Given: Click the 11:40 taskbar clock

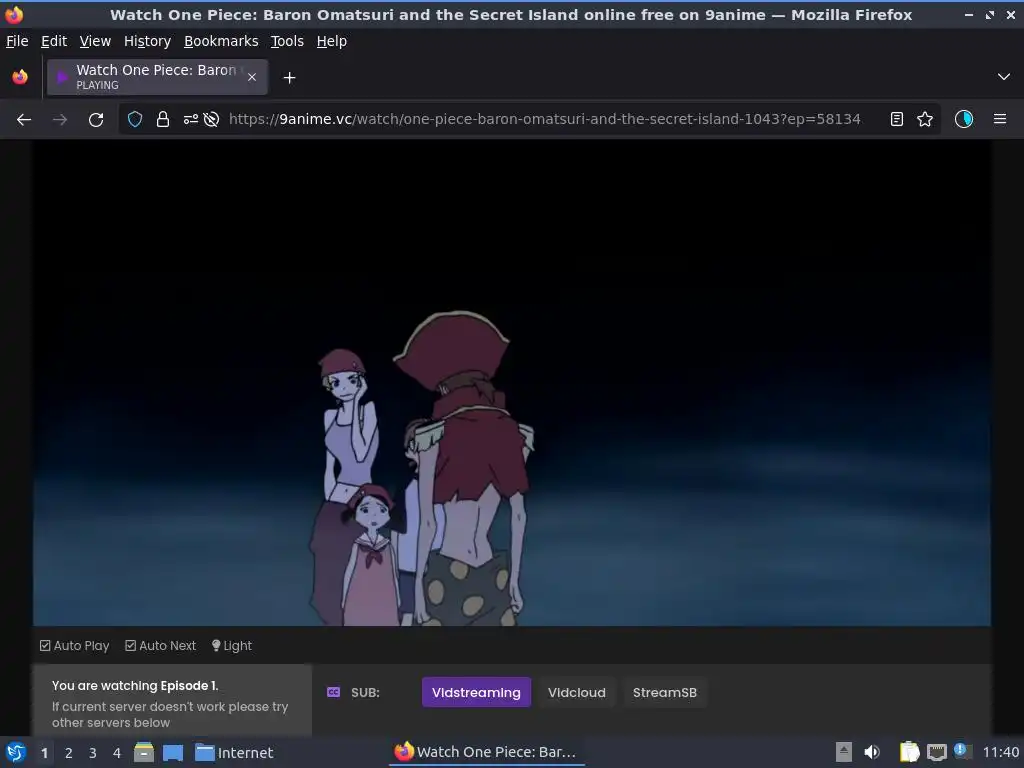Looking at the screenshot, I should (1000, 752).
